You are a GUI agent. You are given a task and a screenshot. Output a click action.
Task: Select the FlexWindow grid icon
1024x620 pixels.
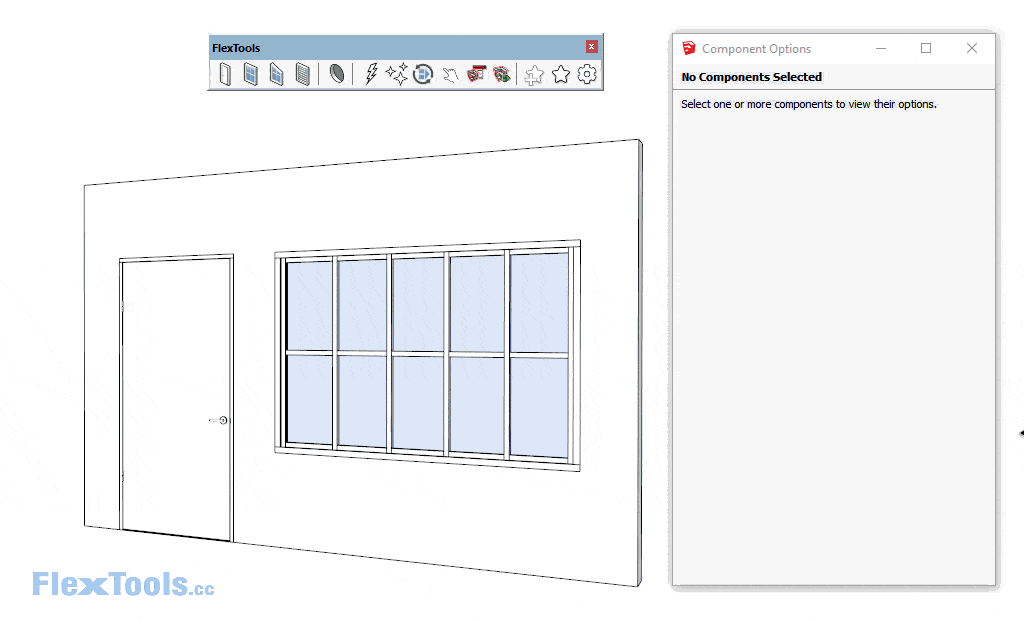[251, 74]
